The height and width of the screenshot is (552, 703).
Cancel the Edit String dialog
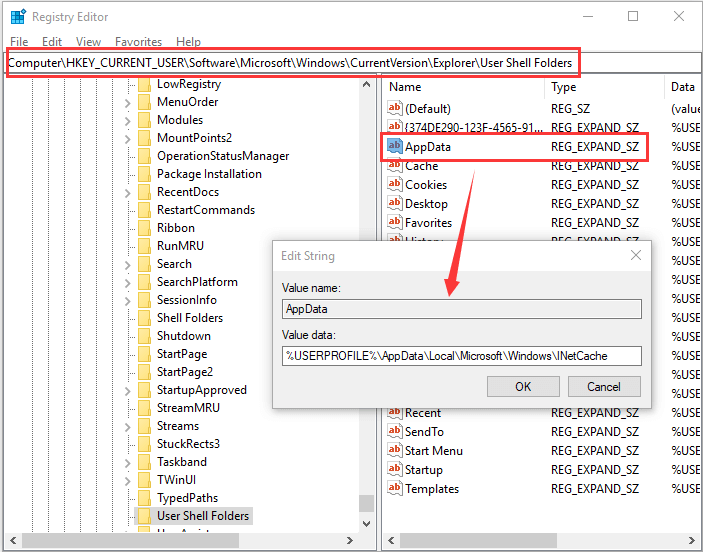tap(604, 387)
